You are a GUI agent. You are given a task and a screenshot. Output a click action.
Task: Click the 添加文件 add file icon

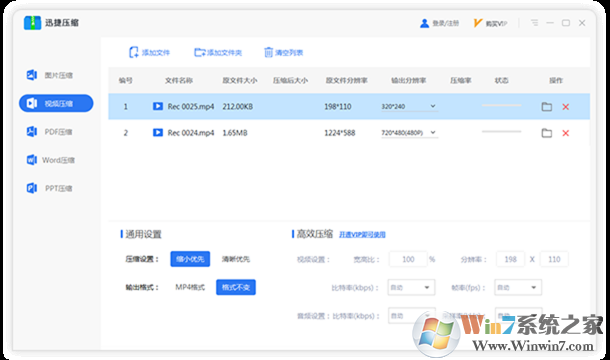(x=133, y=53)
